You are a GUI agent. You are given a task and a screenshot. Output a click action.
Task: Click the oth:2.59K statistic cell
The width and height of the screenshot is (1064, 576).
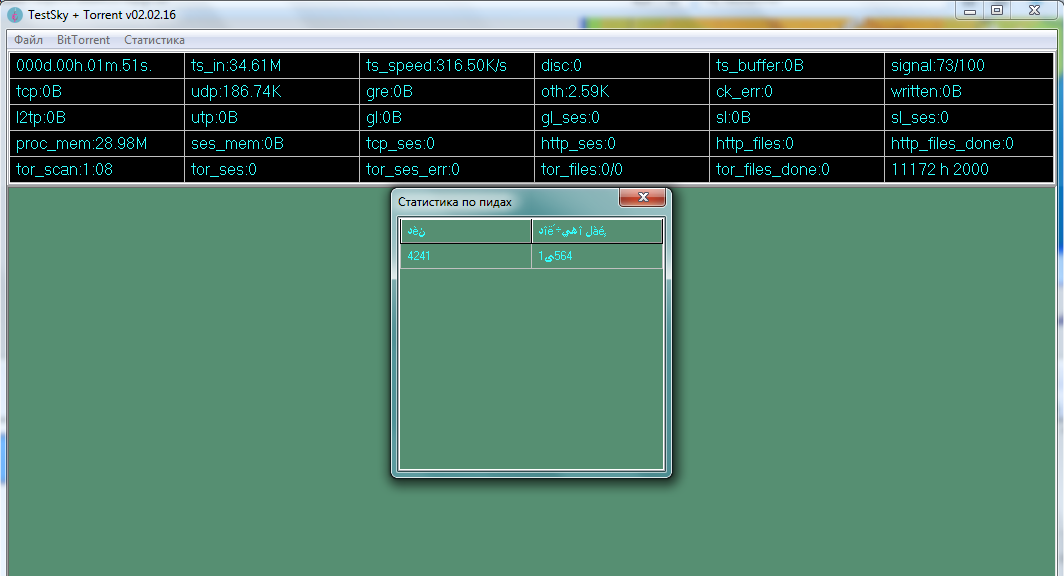pos(621,92)
